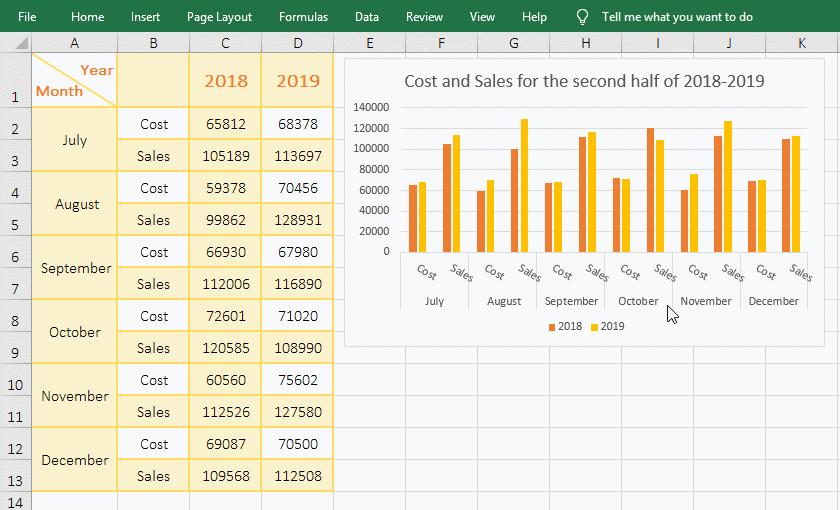Switch to the Insert ribbon tab
This screenshot has width=840, height=510.
click(145, 17)
